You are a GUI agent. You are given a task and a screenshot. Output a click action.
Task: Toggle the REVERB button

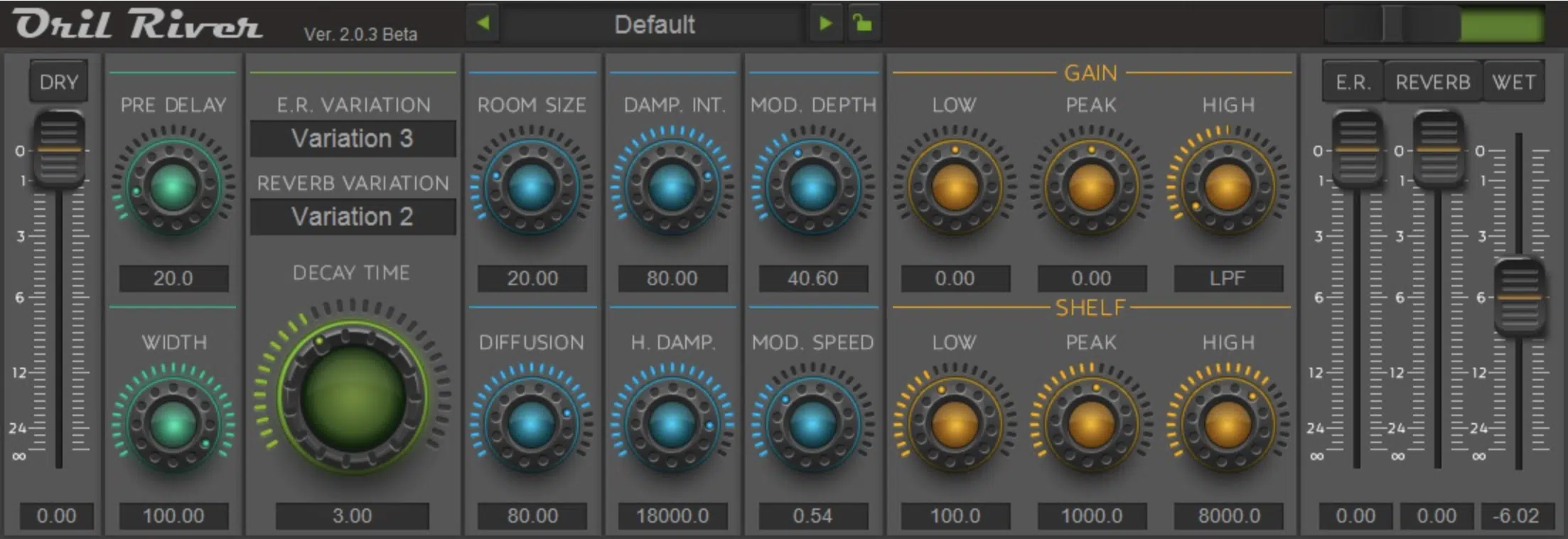pyautogui.click(x=1432, y=82)
